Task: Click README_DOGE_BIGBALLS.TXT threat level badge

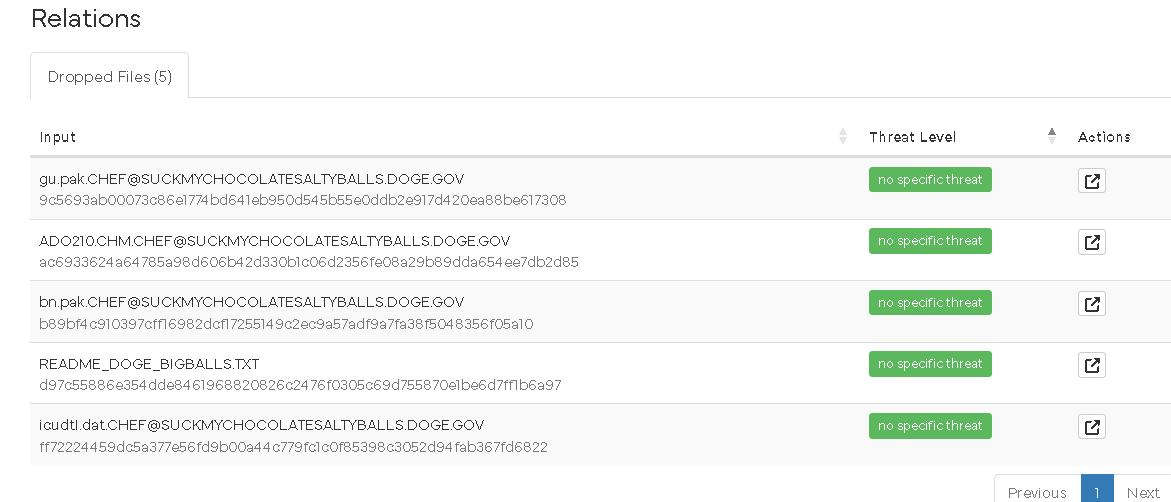Action: [x=930, y=364]
